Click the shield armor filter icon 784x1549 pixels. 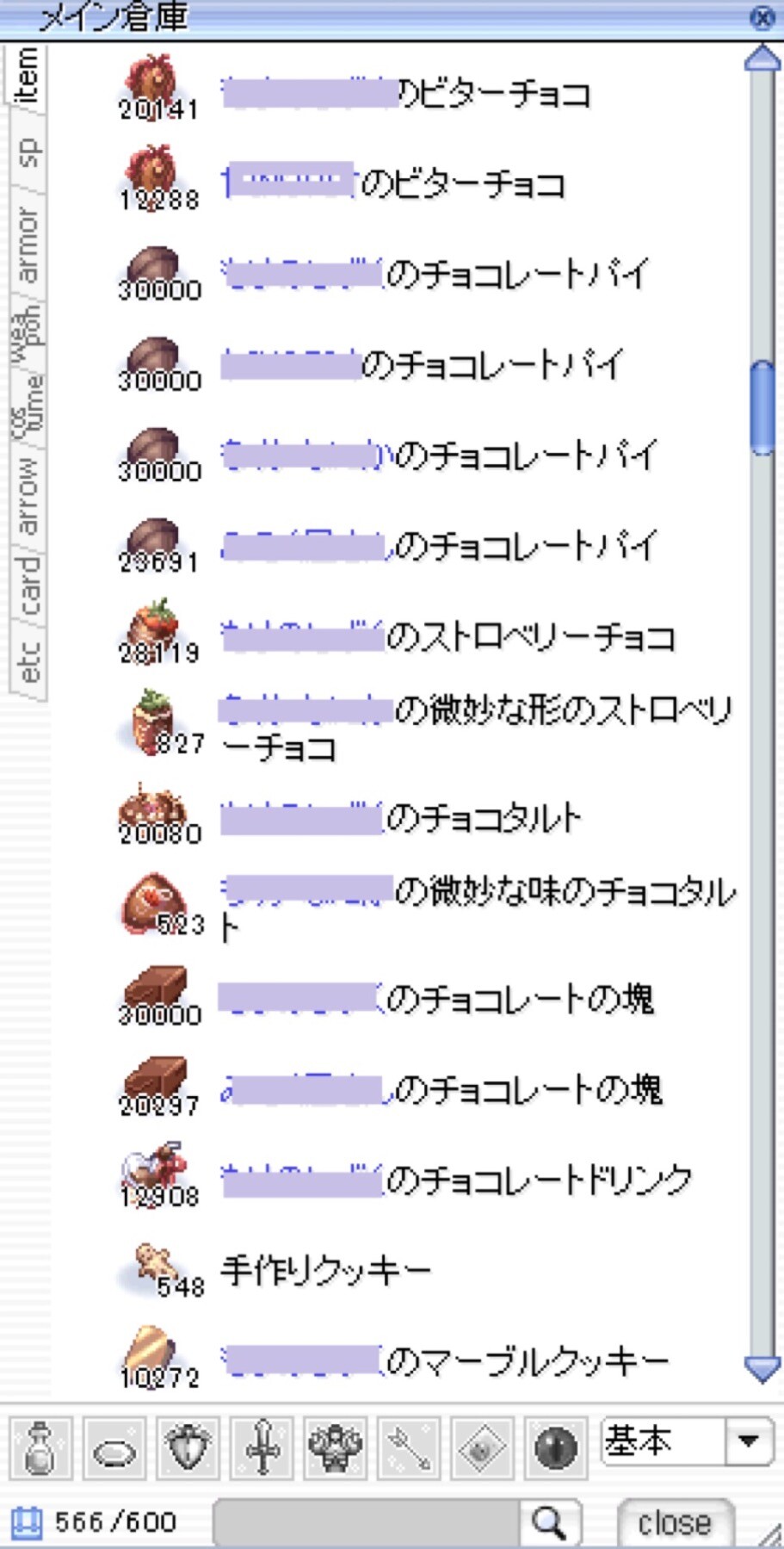(x=188, y=1448)
